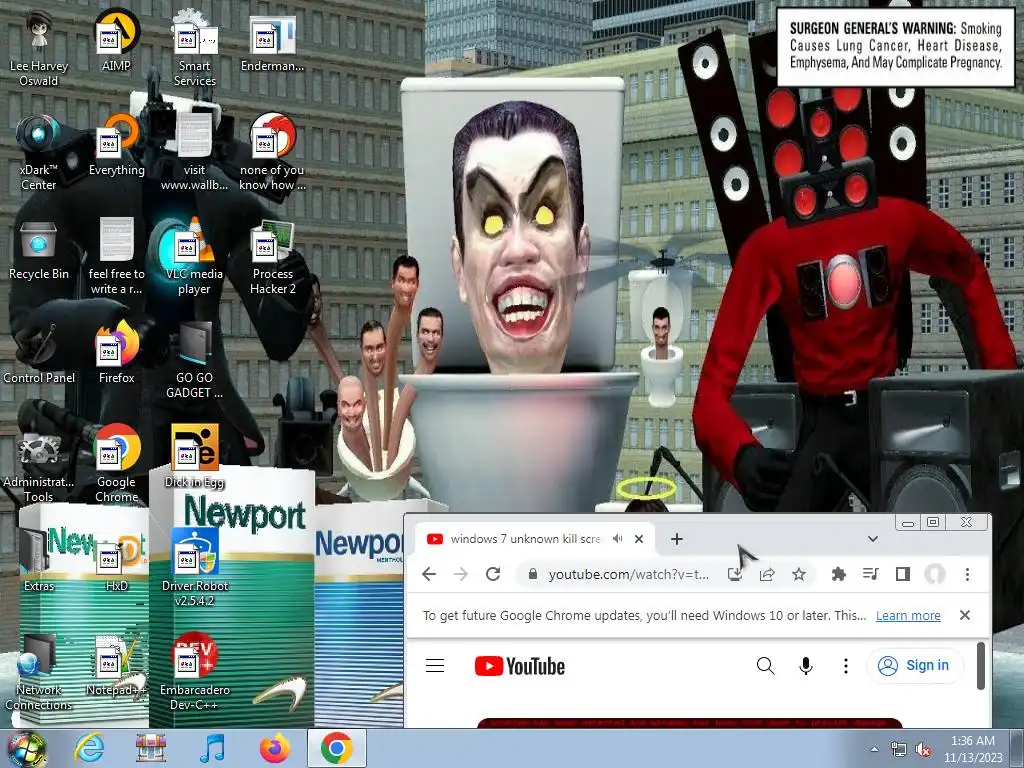The image size is (1024, 768).
Task: Show hidden system tray icons
Action: 874,749
